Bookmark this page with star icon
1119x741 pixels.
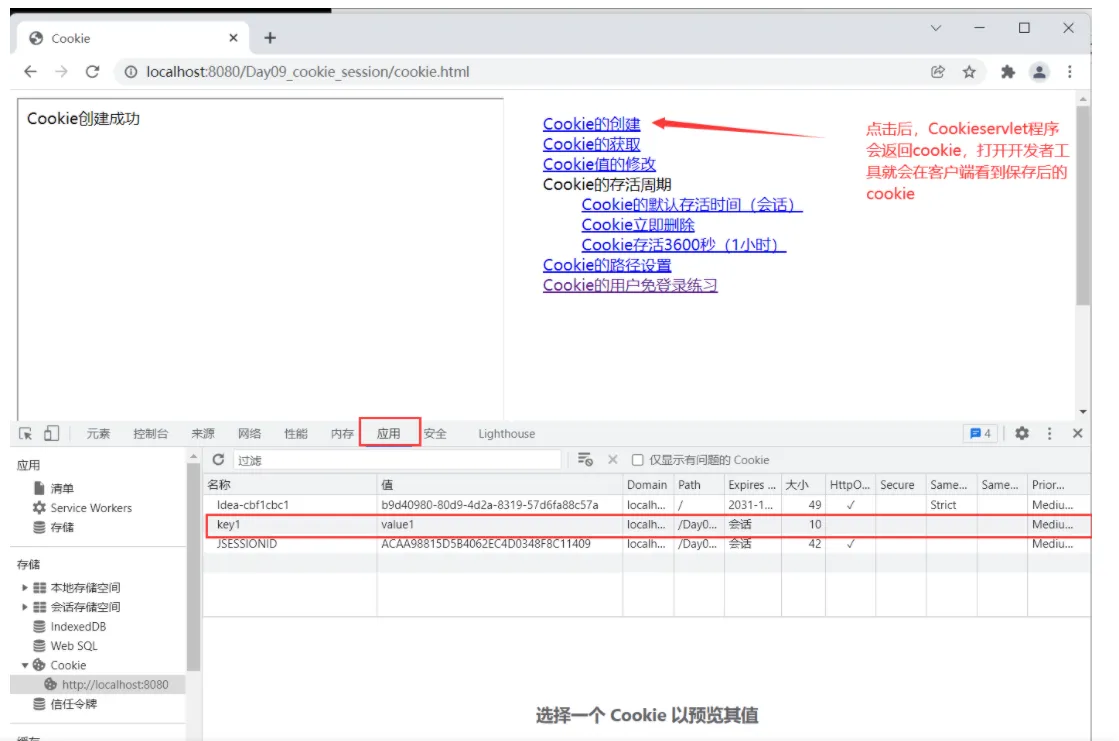tap(968, 71)
